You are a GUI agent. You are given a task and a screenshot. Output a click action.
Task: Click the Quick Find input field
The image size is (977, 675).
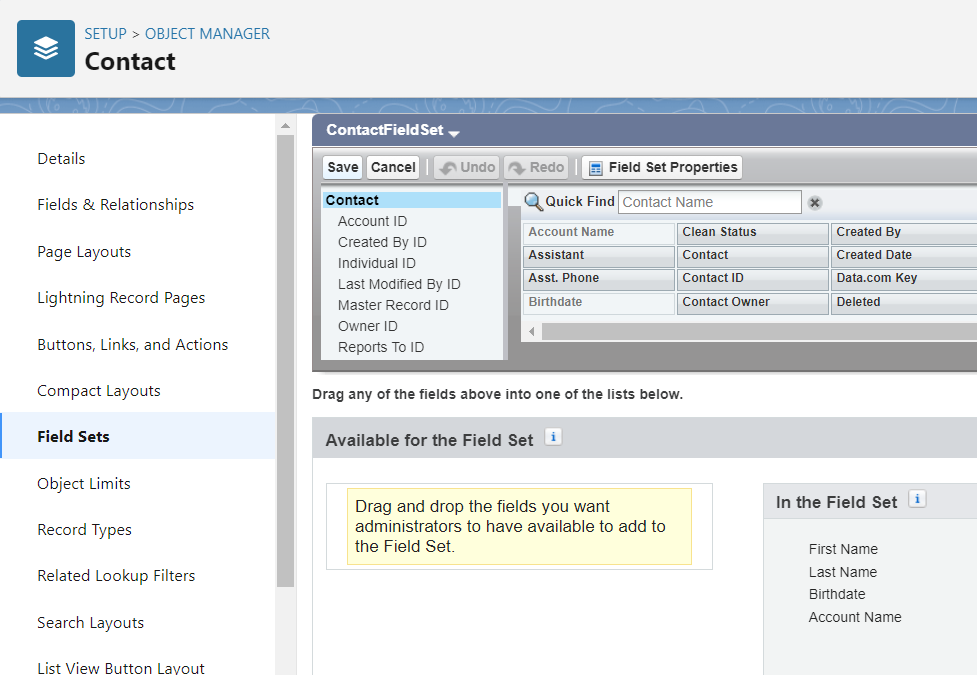click(x=709, y=202)
